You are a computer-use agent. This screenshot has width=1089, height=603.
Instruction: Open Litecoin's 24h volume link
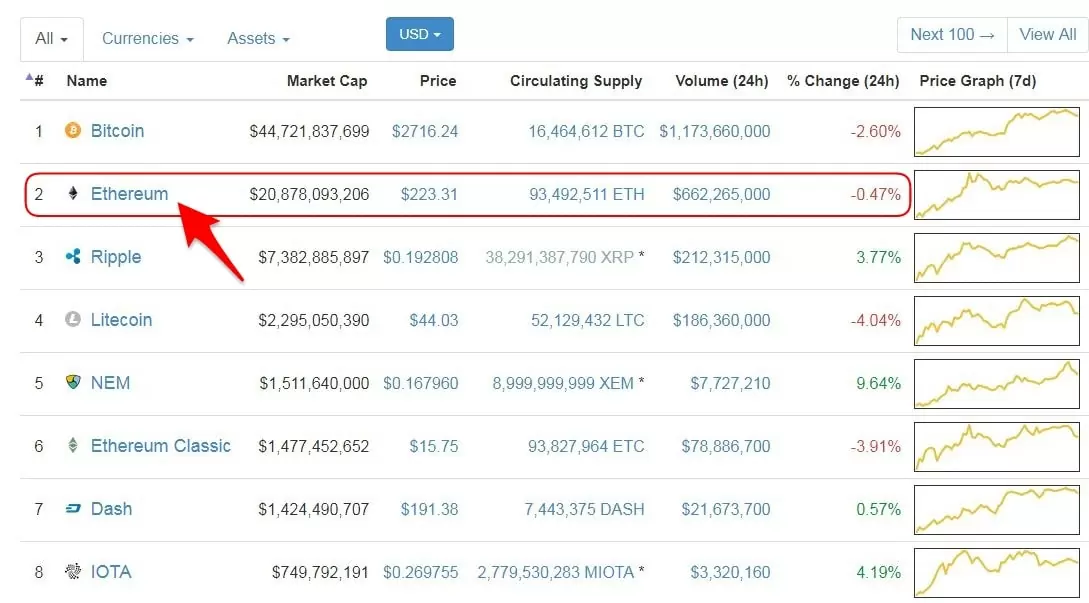(721, 320)
